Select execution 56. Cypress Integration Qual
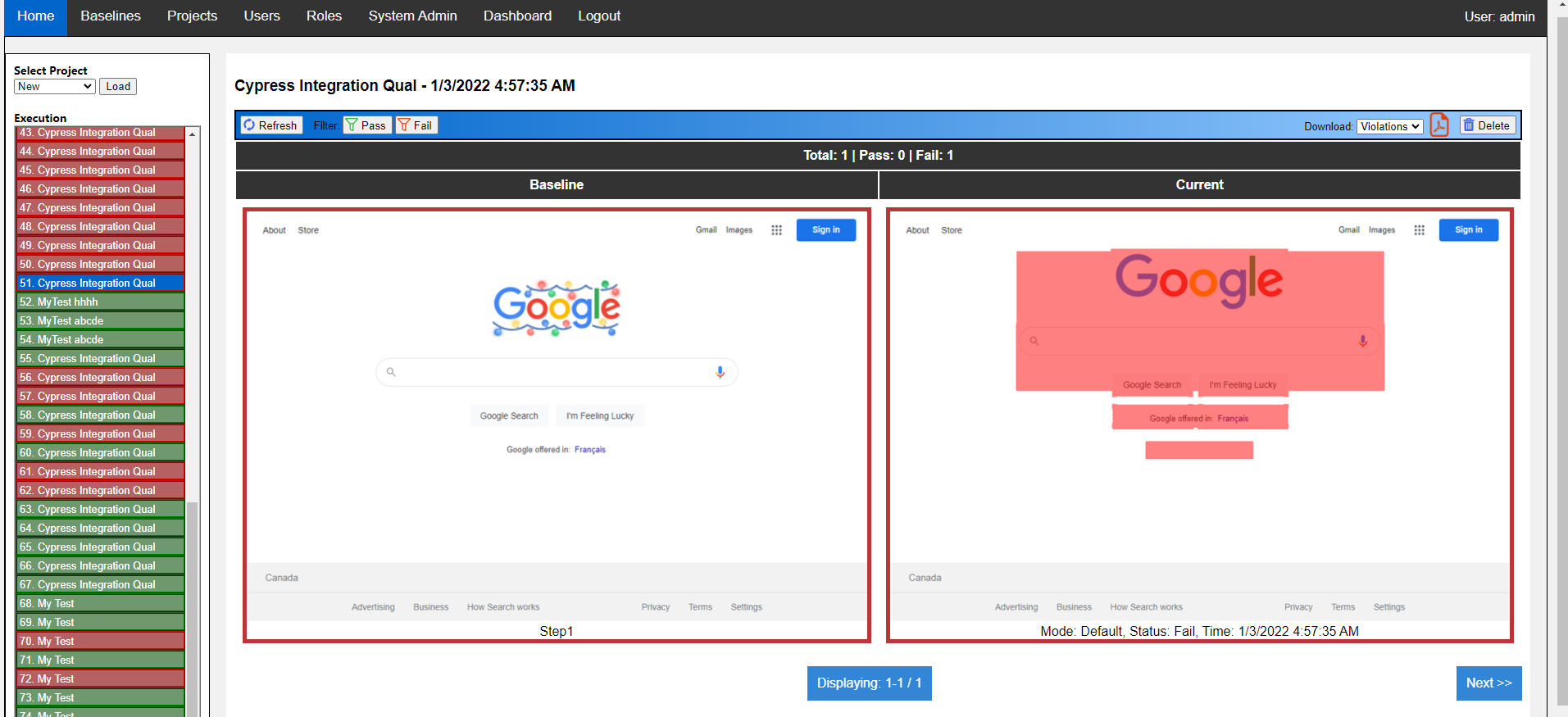The height and width of the screenshot is (717, 1568). tap(100, 378)
